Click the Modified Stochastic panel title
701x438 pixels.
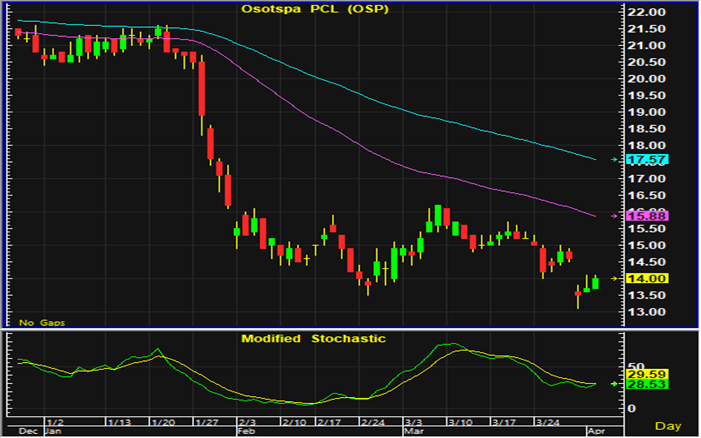pyautogui.click(x=313, y=339)
